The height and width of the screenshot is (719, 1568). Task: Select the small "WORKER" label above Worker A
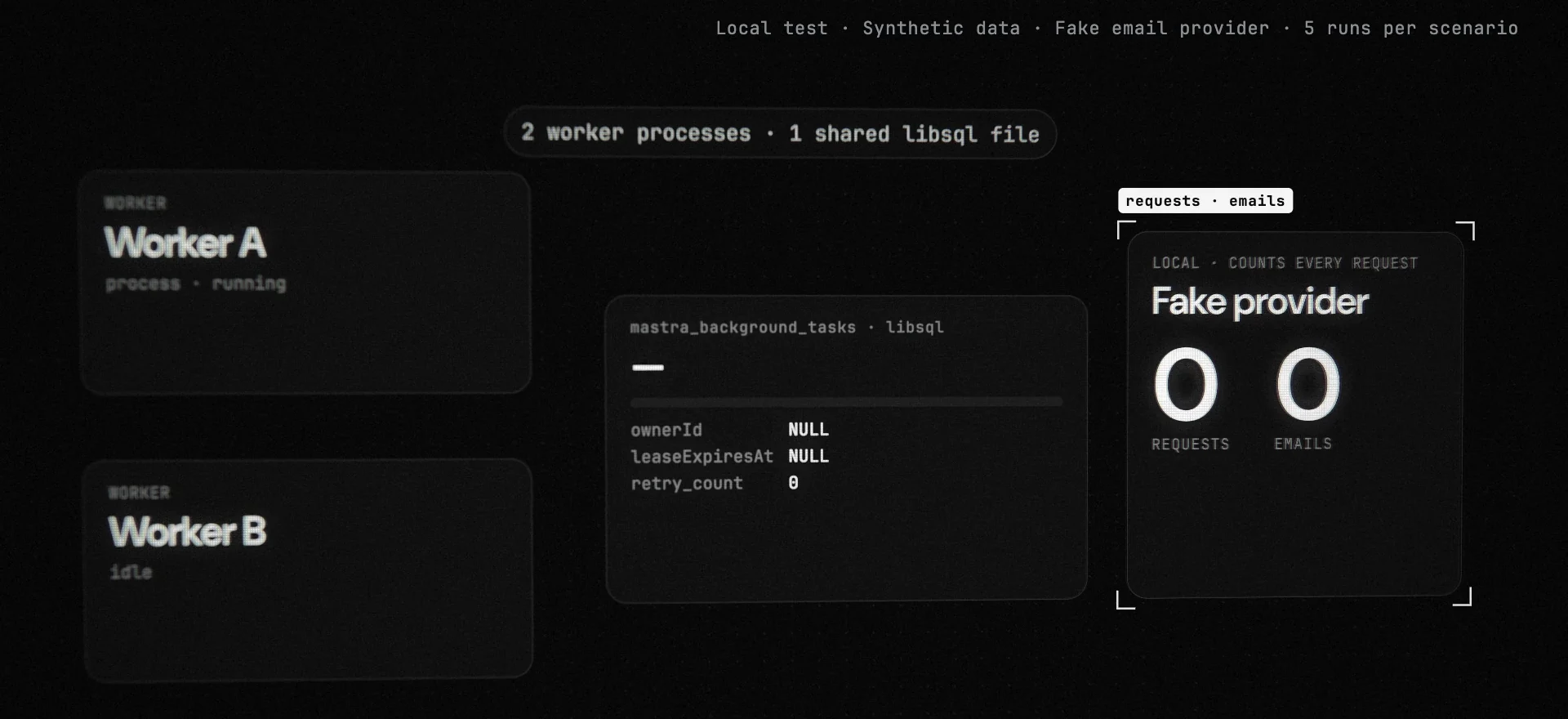(x=136, y=203)
